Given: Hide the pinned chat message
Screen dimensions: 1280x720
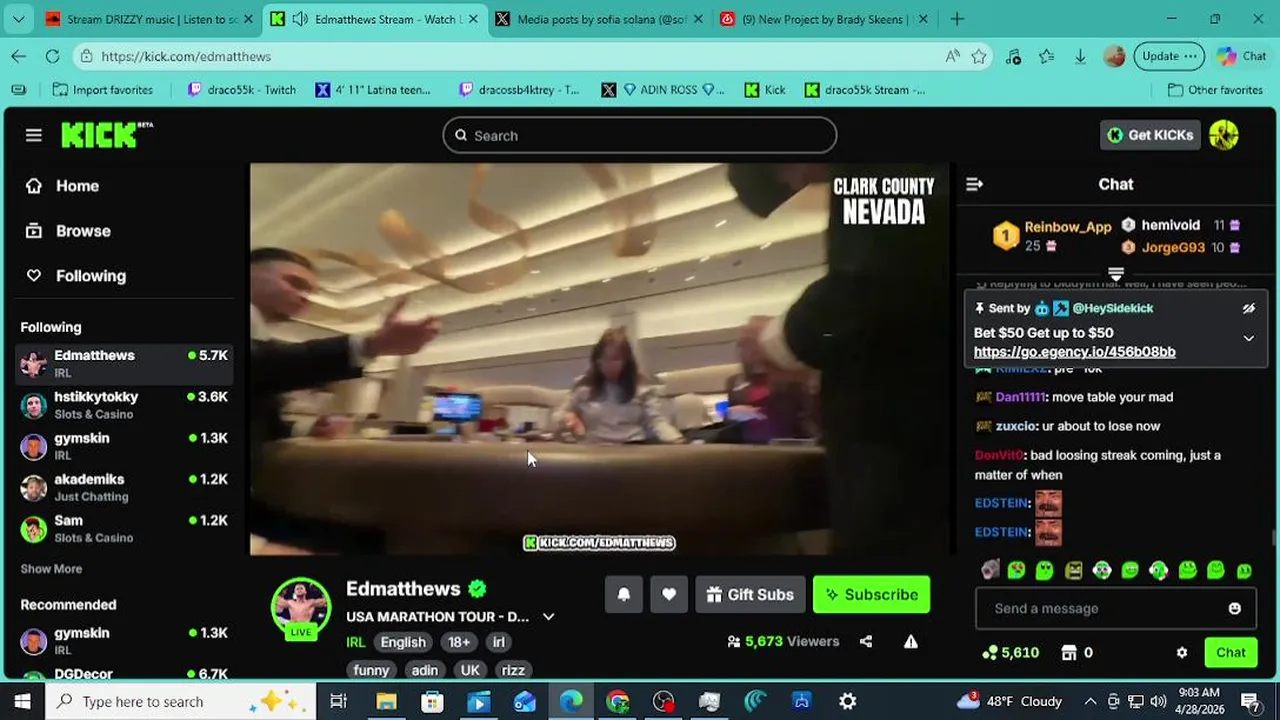Looking at the screenshot, I should click(1248, 309).
